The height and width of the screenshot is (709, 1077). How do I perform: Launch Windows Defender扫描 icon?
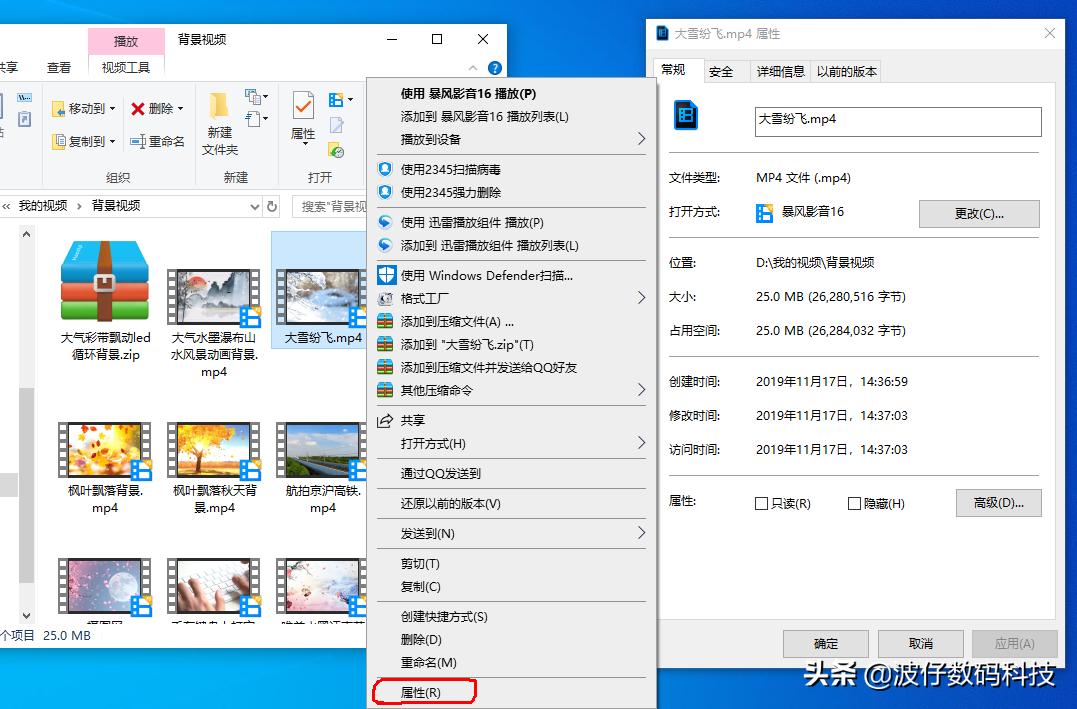tap(385, 275)
